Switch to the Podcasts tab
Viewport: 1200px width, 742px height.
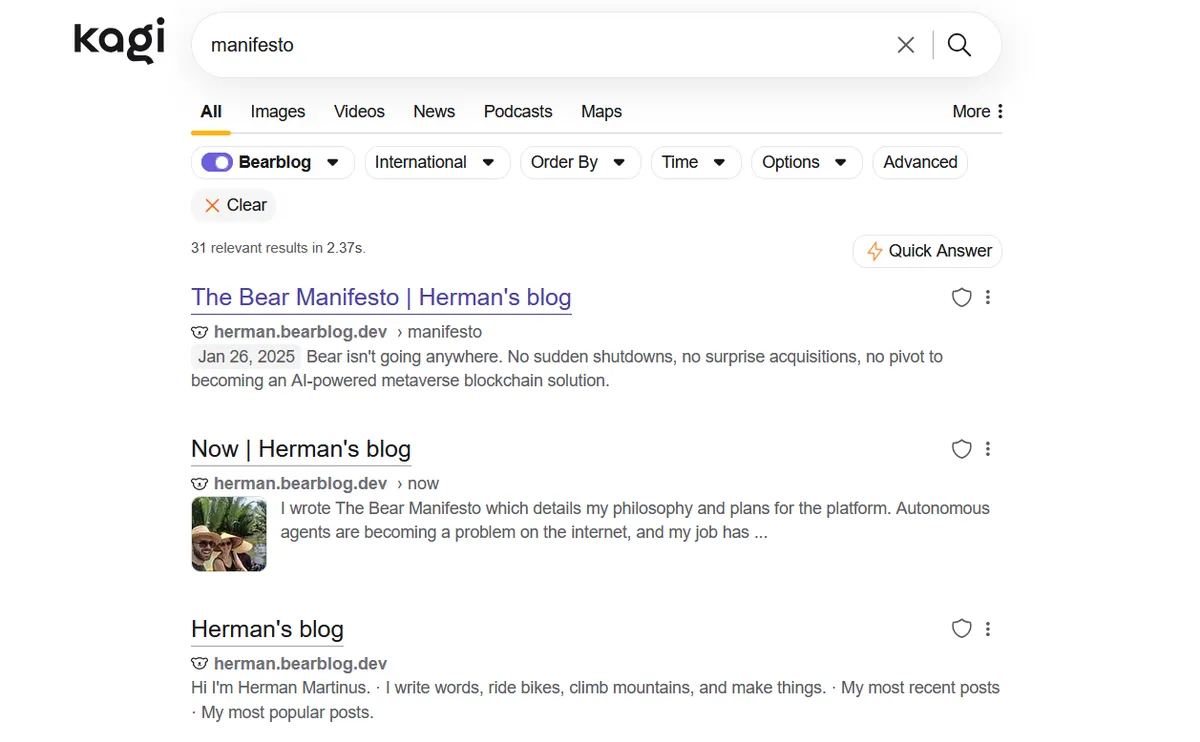[x=518, y=112]
